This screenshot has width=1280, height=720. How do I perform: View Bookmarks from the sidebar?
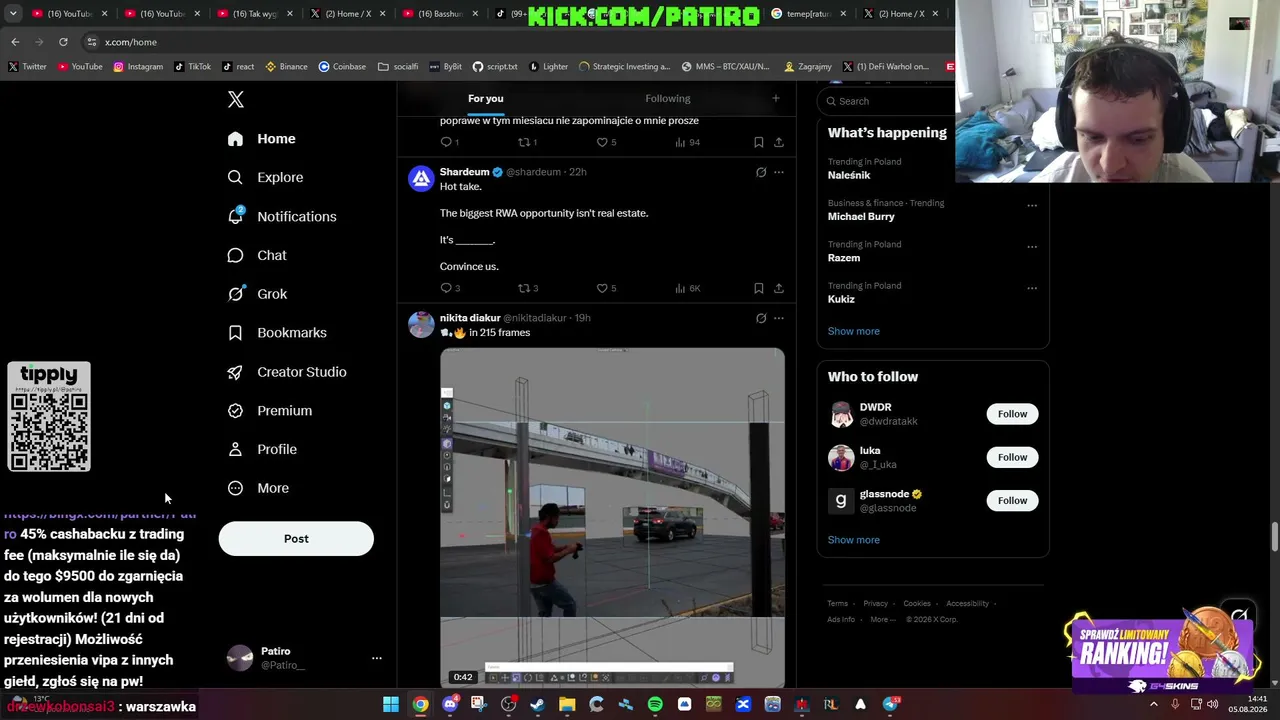(277, 333)
